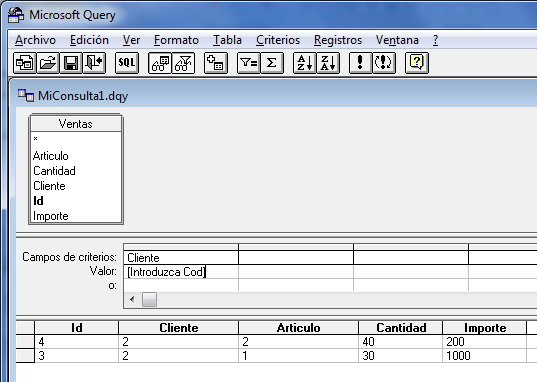Click the Microsoft Query title bar icon
The height and width of the screenshot is (382, 537).
(16, 15)
